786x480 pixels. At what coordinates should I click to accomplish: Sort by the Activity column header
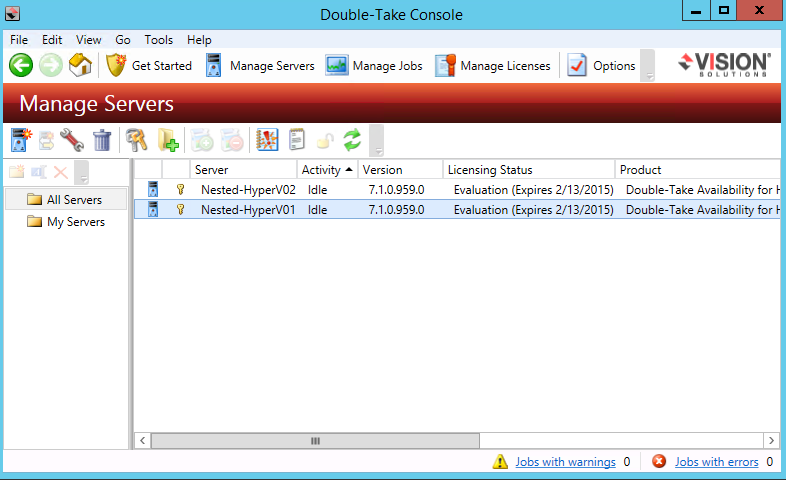click(327, 170)
